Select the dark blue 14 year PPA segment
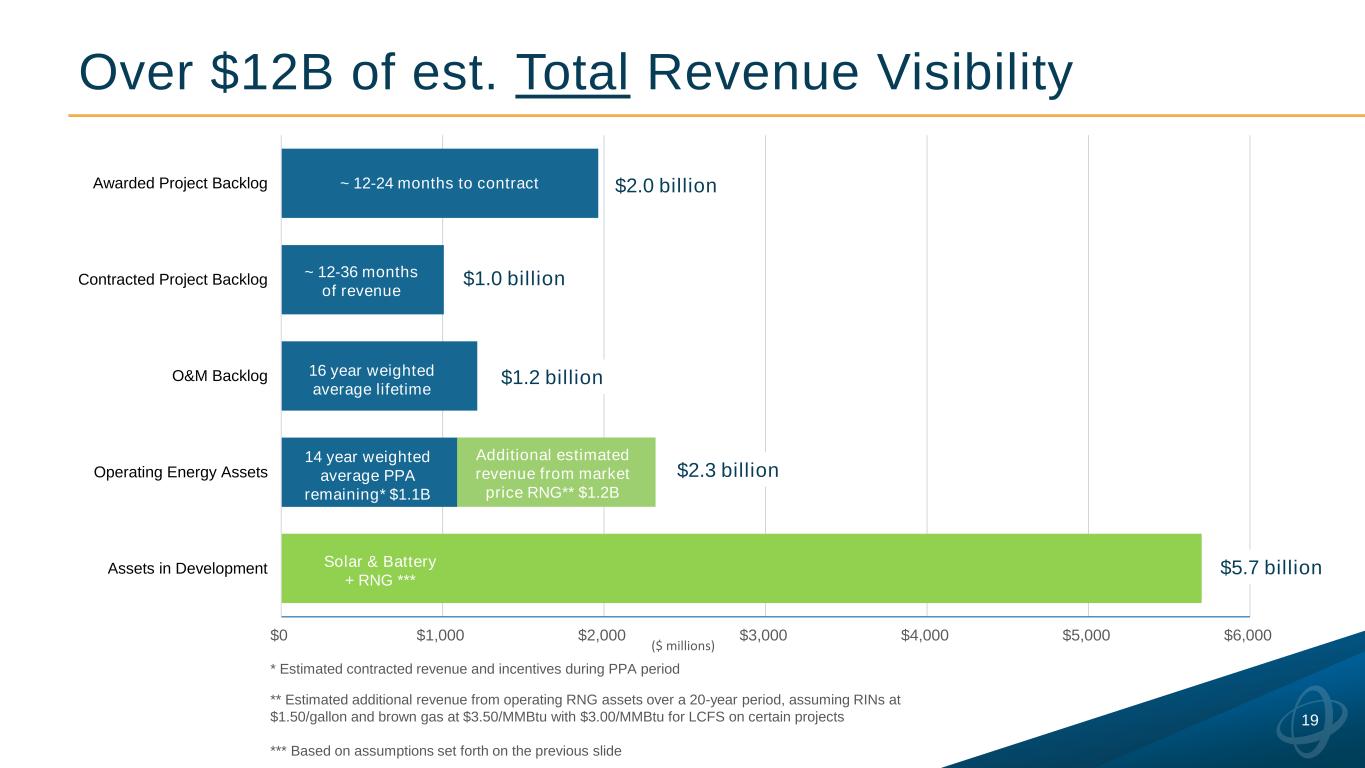The width and height of the screenshot is (1365, 768). (x=368, y=472)
